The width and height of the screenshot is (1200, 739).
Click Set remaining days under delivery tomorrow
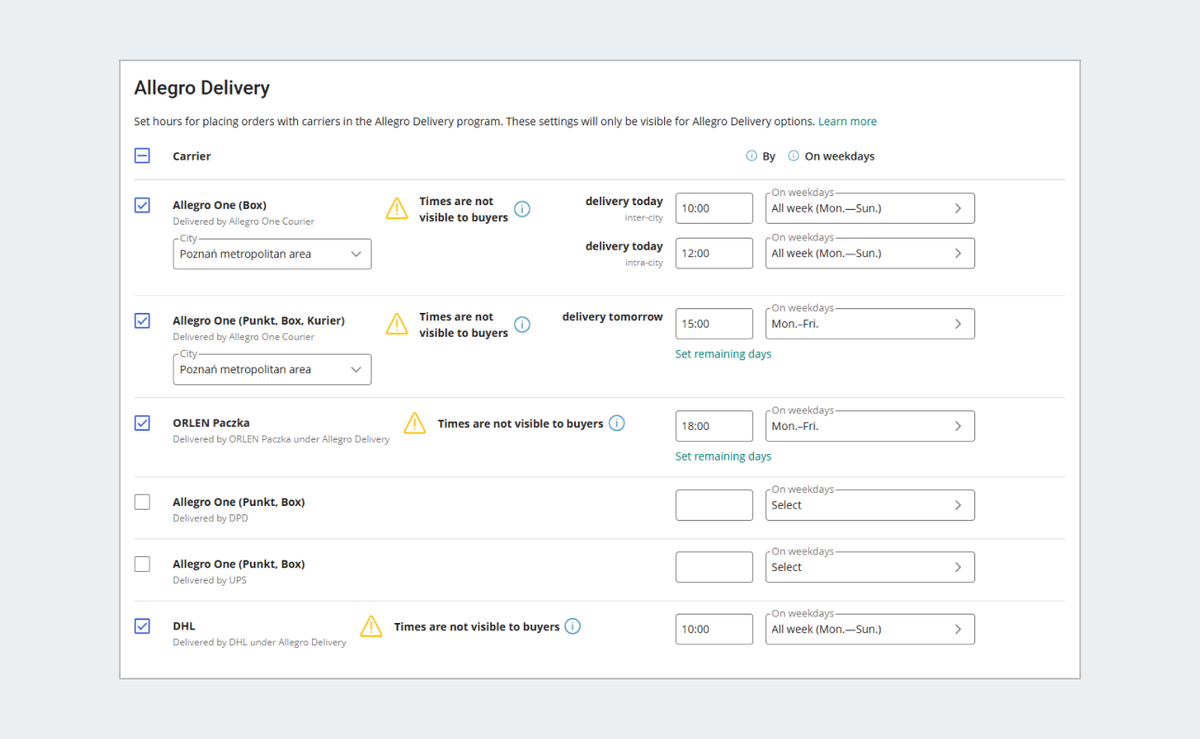pyautogui.click(x=723, y=354)
